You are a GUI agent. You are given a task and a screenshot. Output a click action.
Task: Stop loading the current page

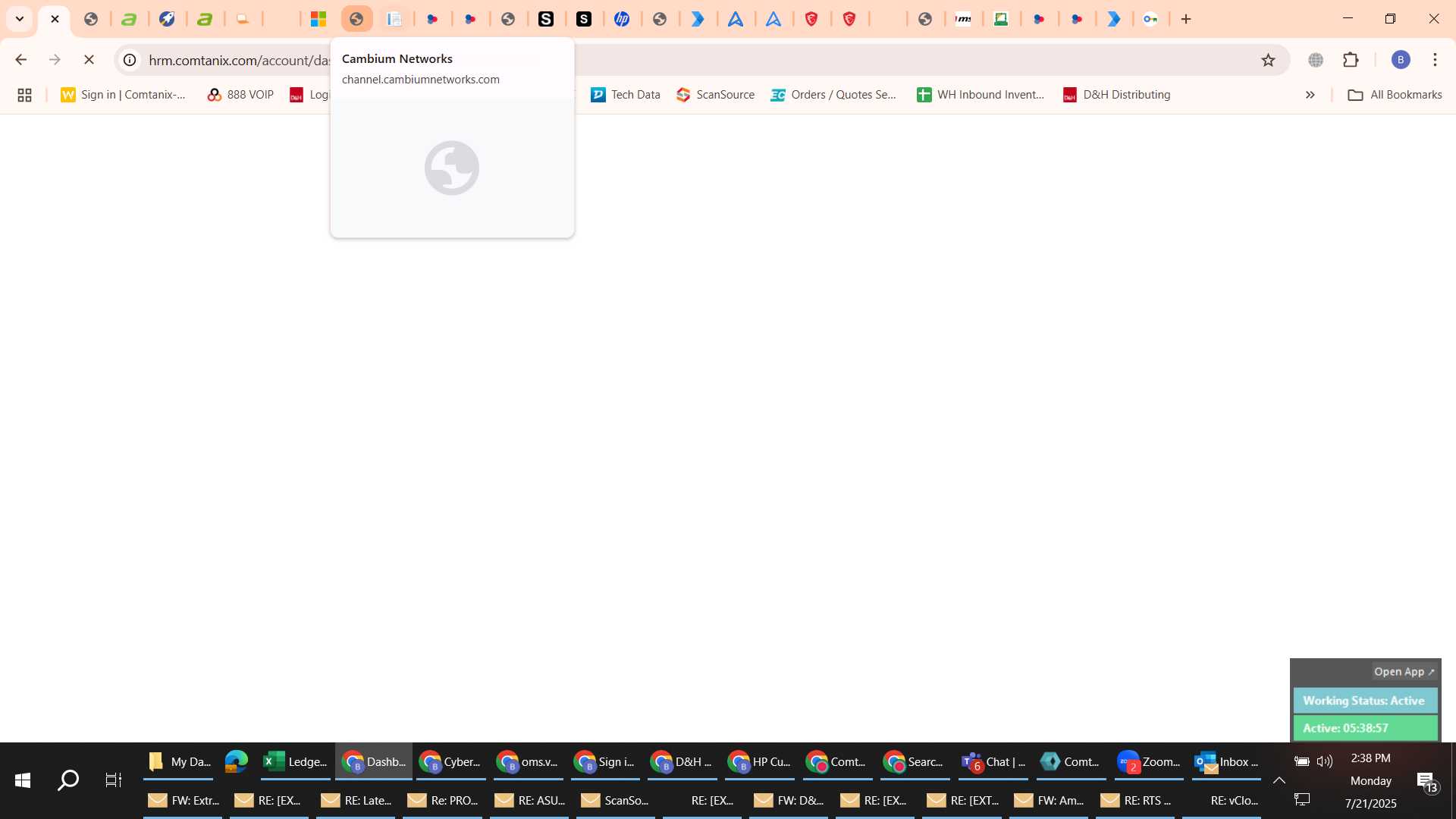point(89,59)
